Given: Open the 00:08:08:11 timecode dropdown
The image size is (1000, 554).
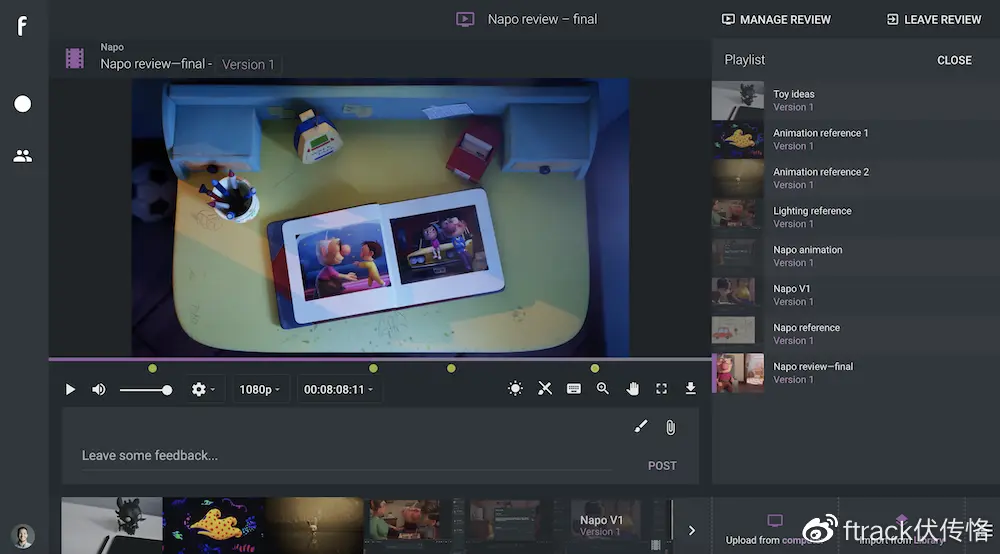Looking at the screenshot, I should [338, 390].
